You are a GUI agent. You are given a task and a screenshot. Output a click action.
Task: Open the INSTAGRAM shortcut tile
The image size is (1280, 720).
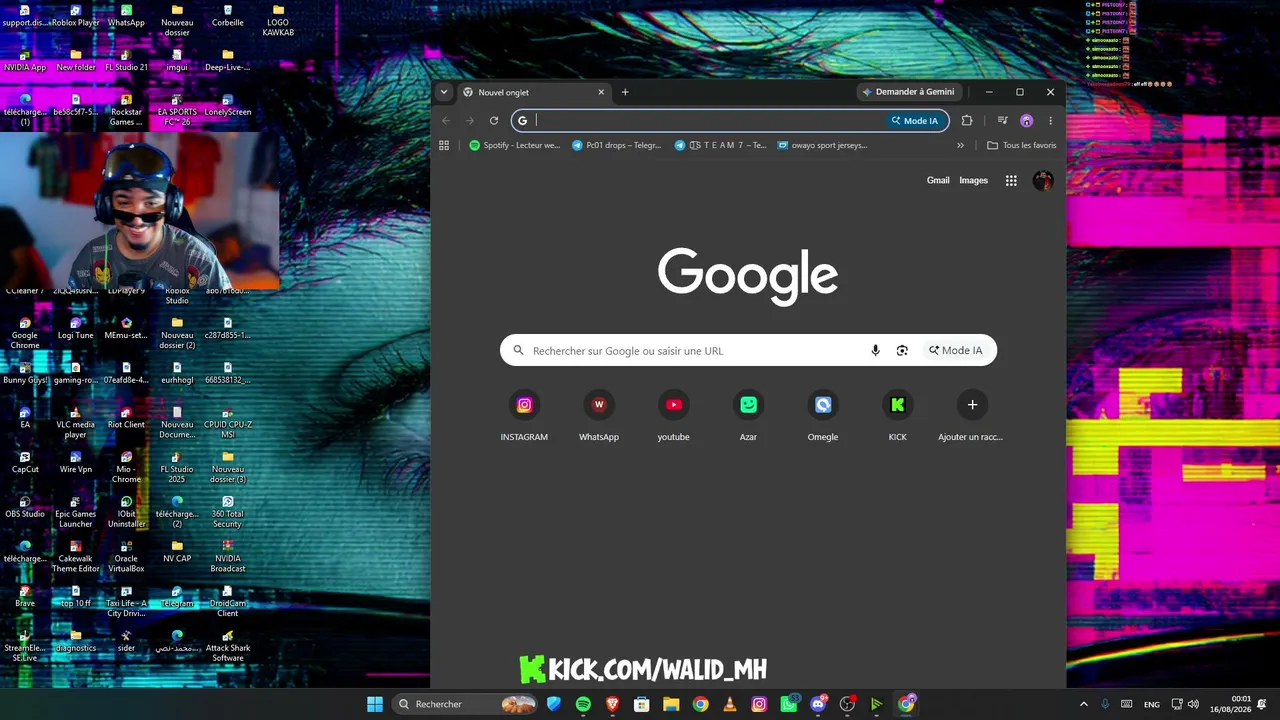click(x=524, y=413)
